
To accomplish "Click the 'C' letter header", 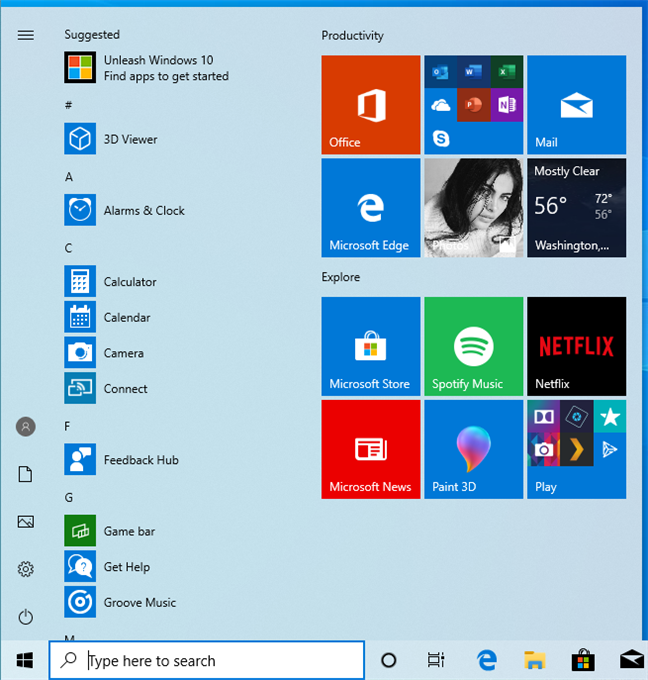I will point(69,248).
